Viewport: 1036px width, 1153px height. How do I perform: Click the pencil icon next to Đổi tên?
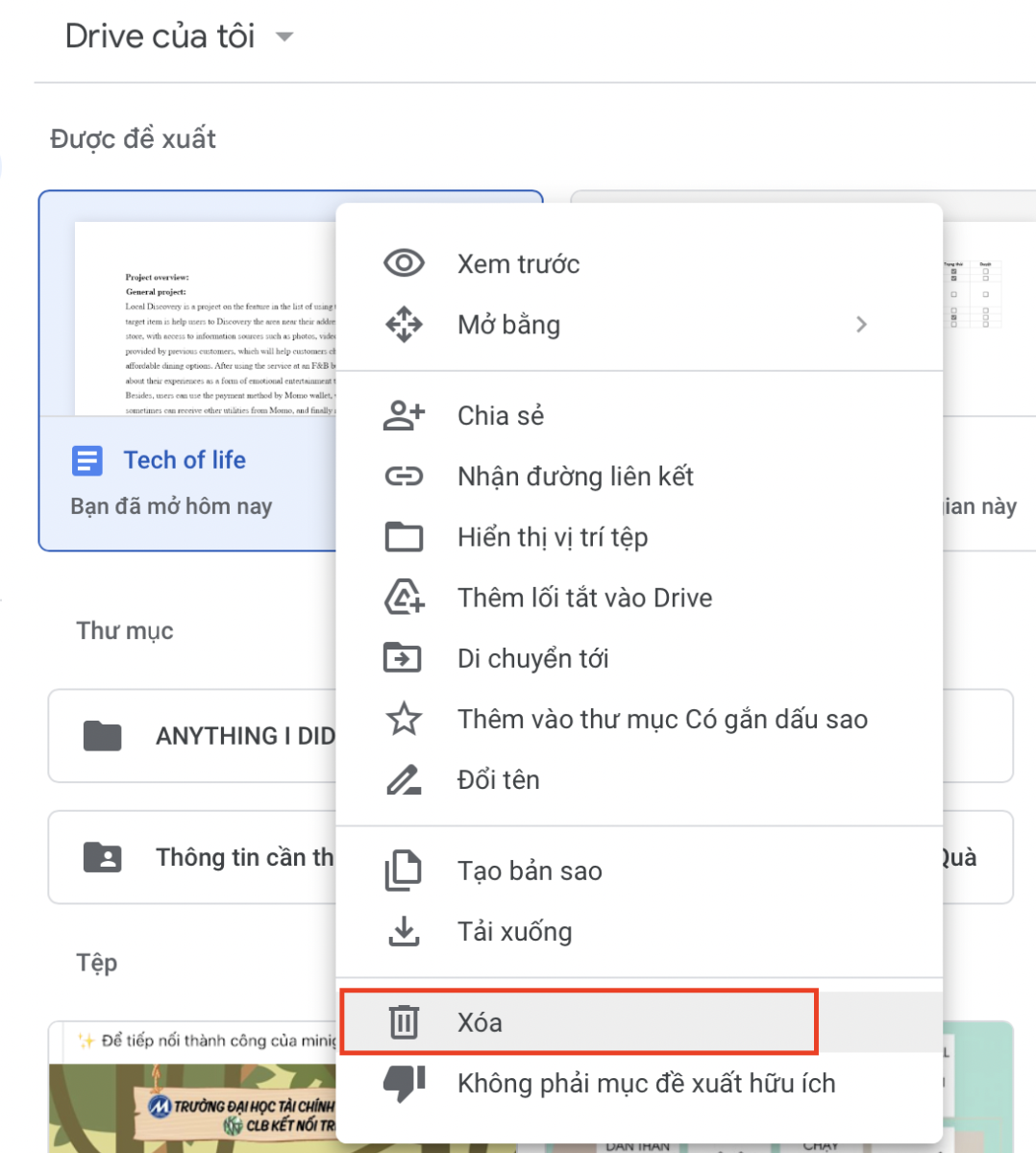[x=405, y=779]
